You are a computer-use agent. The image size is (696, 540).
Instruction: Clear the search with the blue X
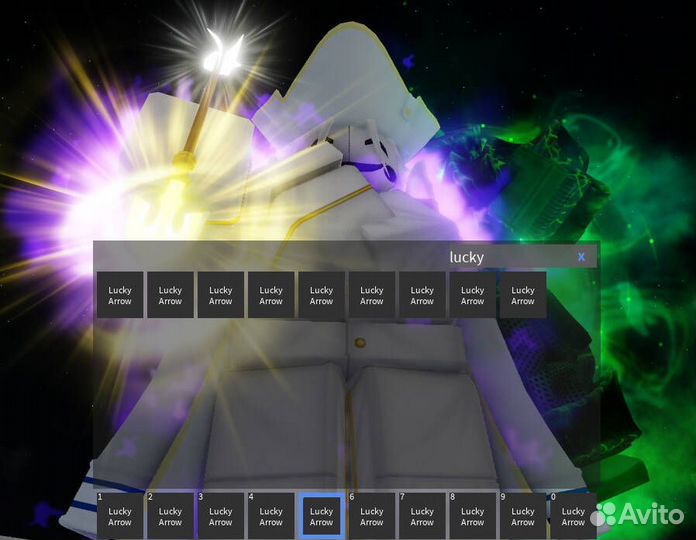pyautogui.click(x=581, y=257)
